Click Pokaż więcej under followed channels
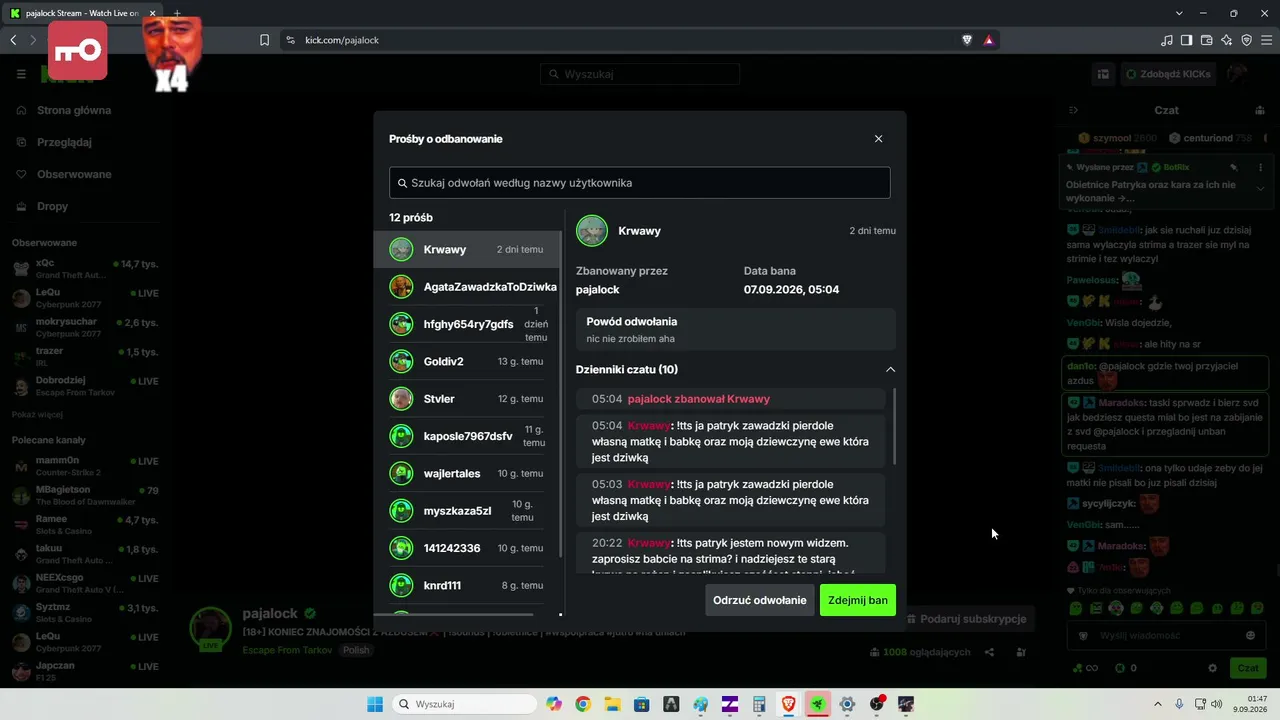This screenshot has width=1280, height=720. 37,414
